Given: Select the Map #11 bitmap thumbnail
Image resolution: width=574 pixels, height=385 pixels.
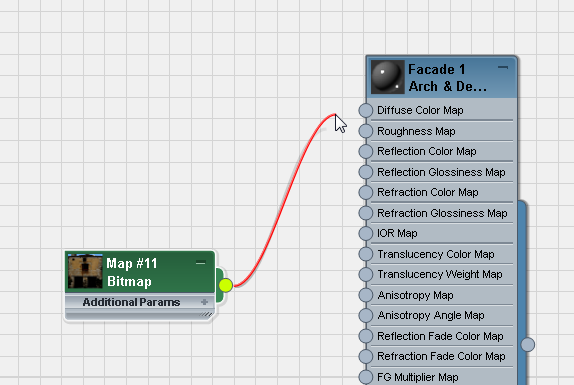Looking at the screenshot, I should (x=85, y=271).
